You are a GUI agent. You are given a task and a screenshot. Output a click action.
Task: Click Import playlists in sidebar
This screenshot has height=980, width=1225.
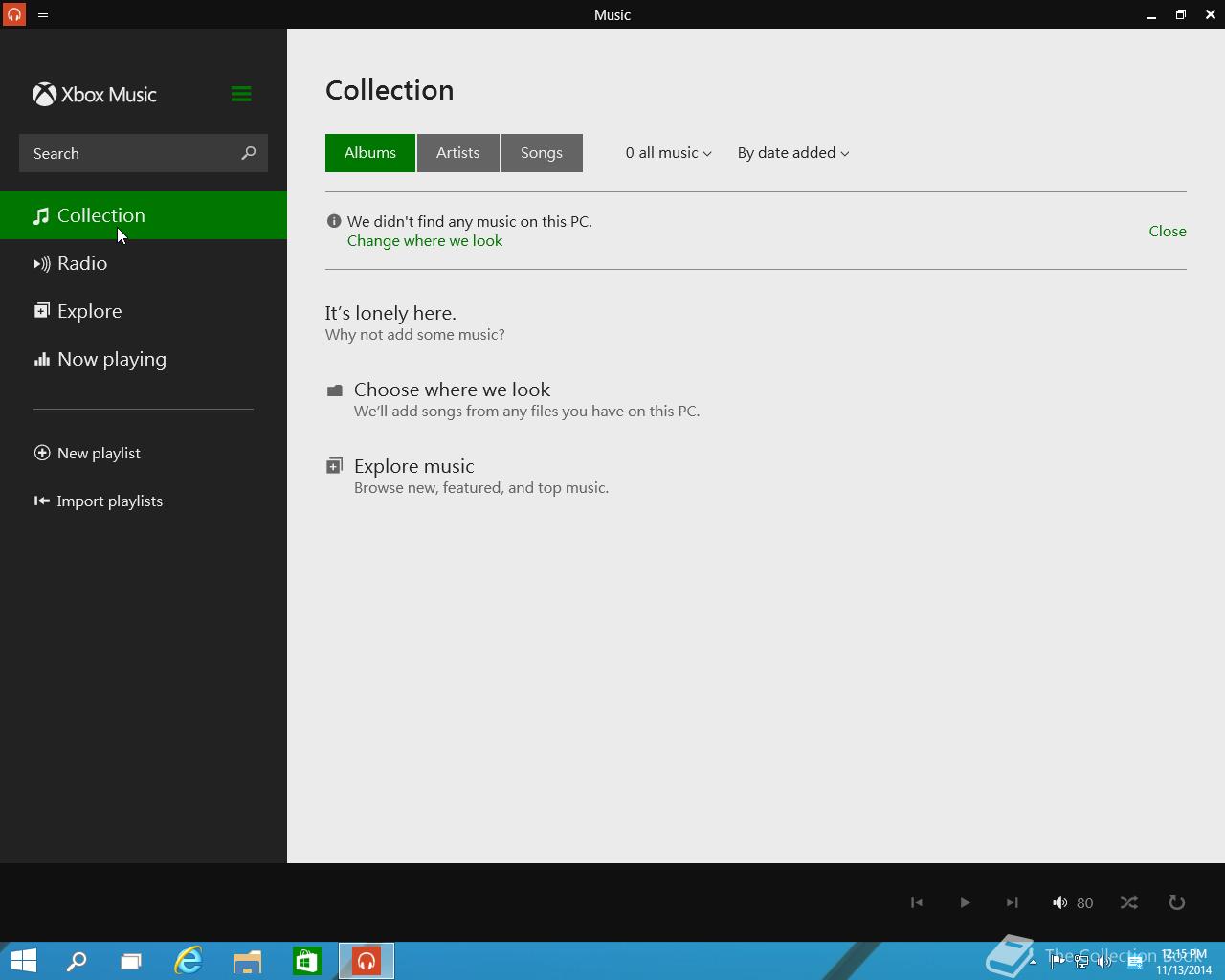[x=99, y=501]
